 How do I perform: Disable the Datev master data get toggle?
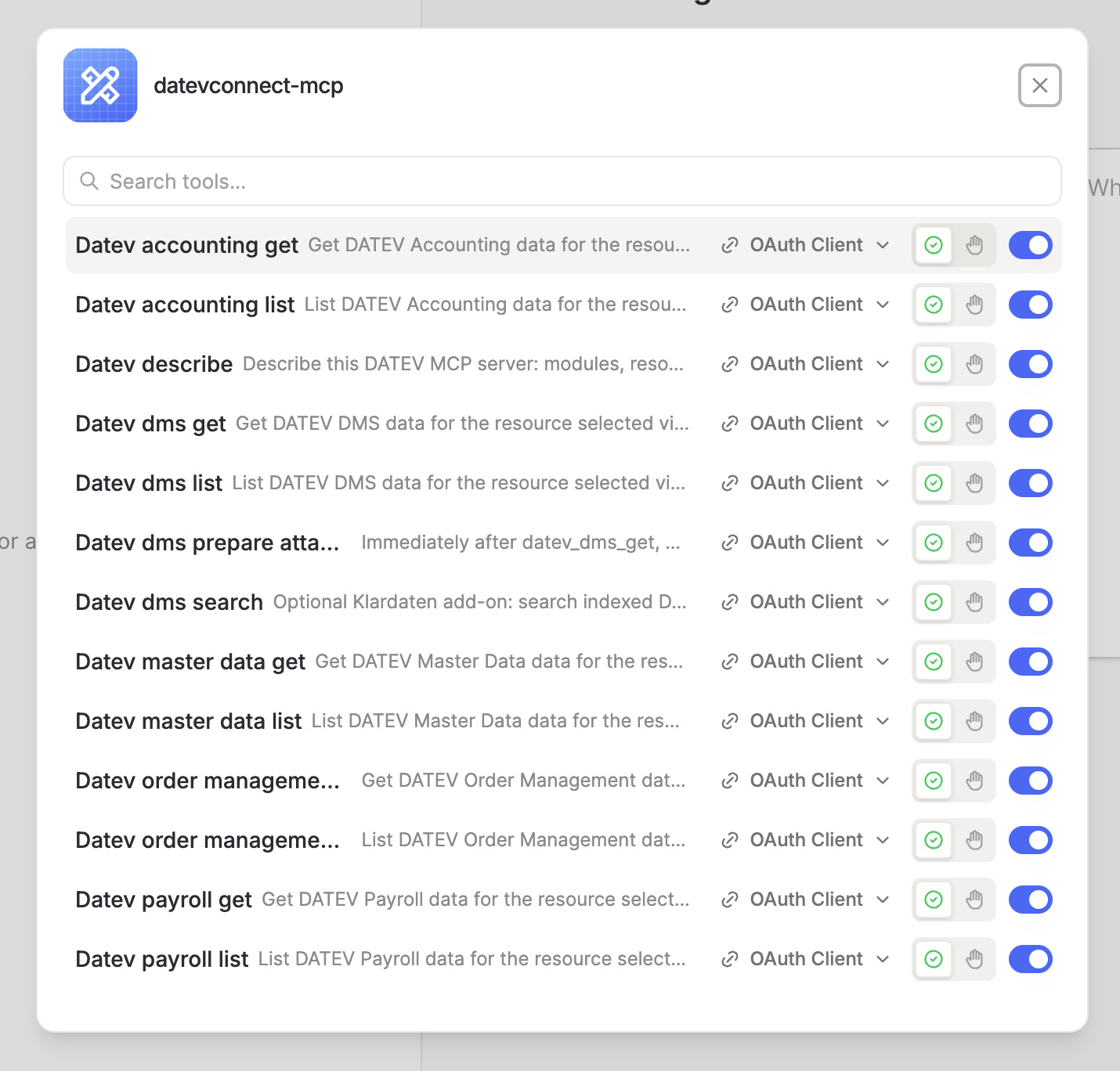point(1030,662)
